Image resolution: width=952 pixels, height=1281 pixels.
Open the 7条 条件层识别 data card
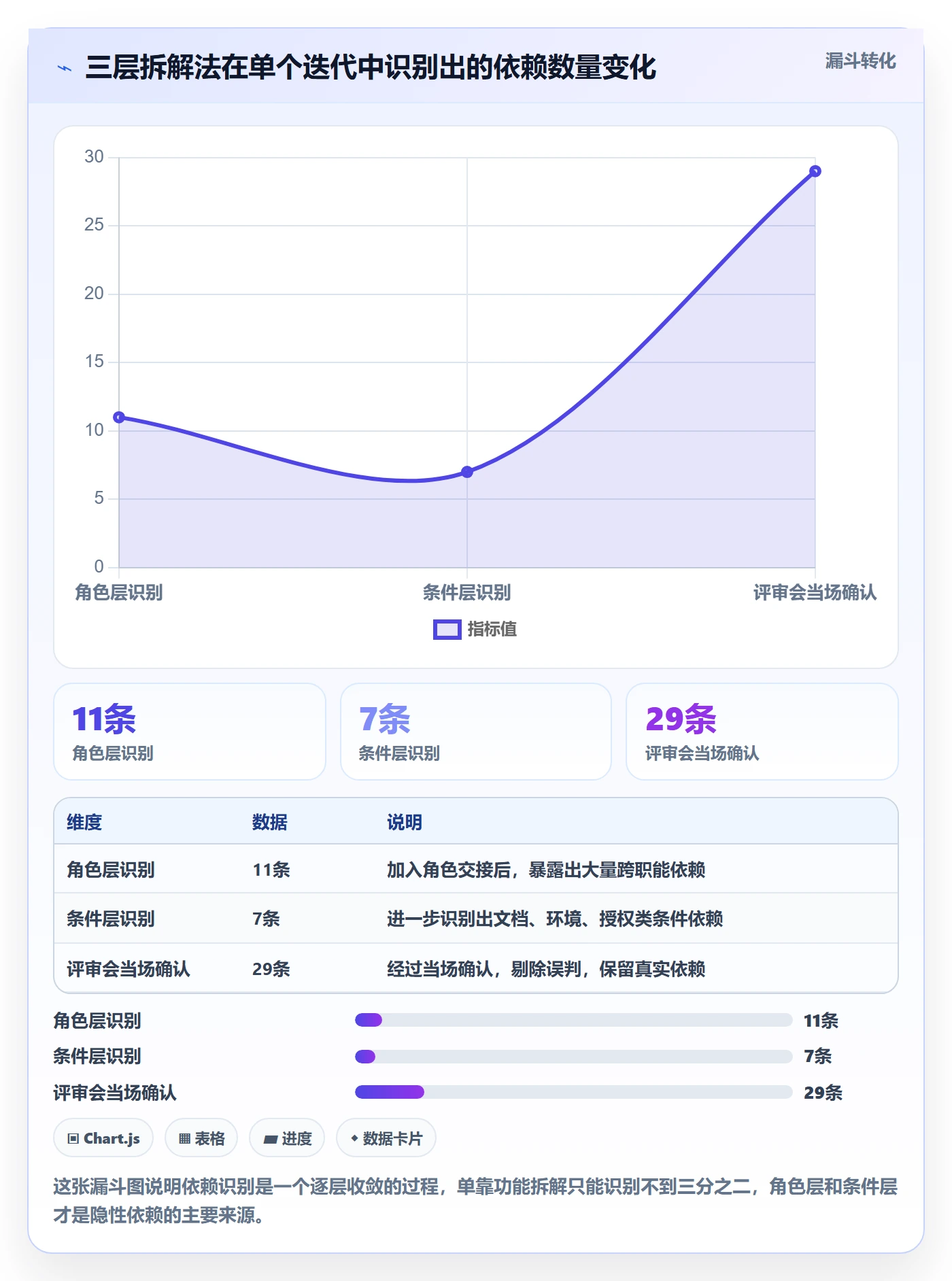point(476,732)
